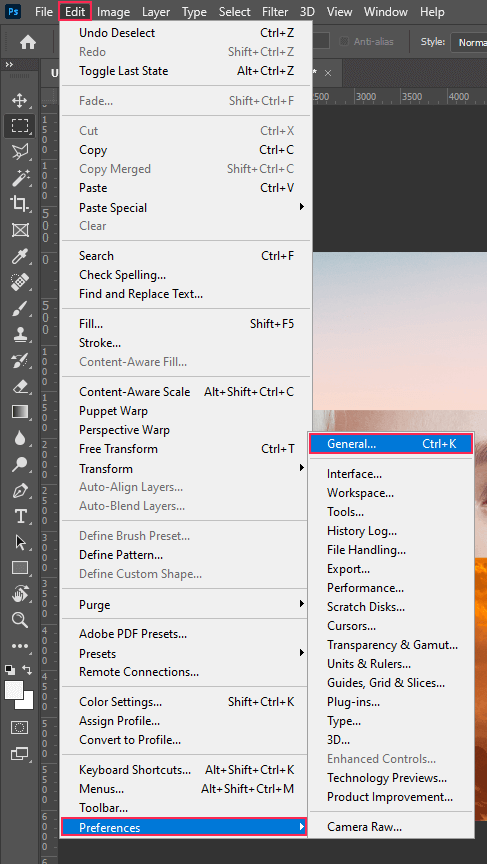This screenshot has width=487, height=864.
Task: Close the document tab
Action: coord(328,73)
